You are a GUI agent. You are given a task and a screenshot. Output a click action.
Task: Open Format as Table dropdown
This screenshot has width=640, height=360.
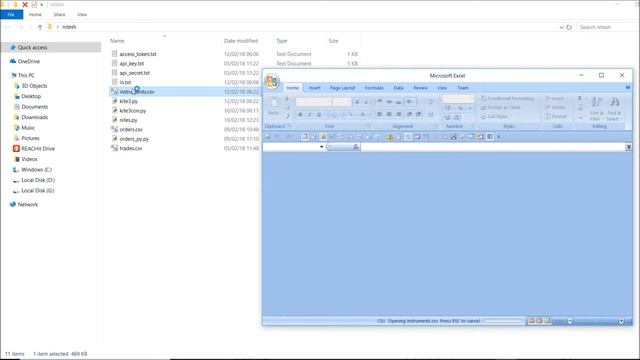[501, 108]
